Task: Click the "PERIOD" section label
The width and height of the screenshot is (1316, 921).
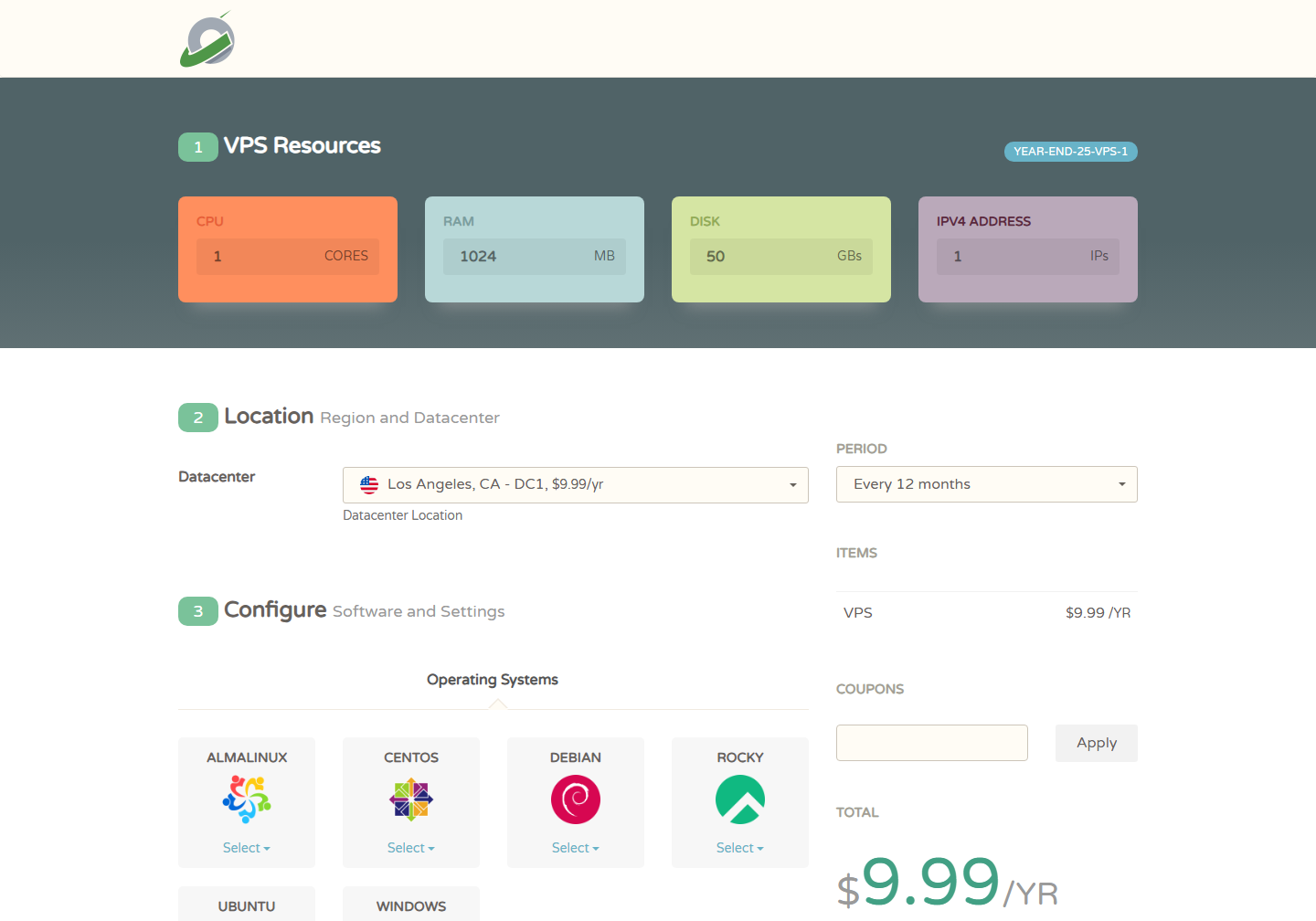Action: 862,449
